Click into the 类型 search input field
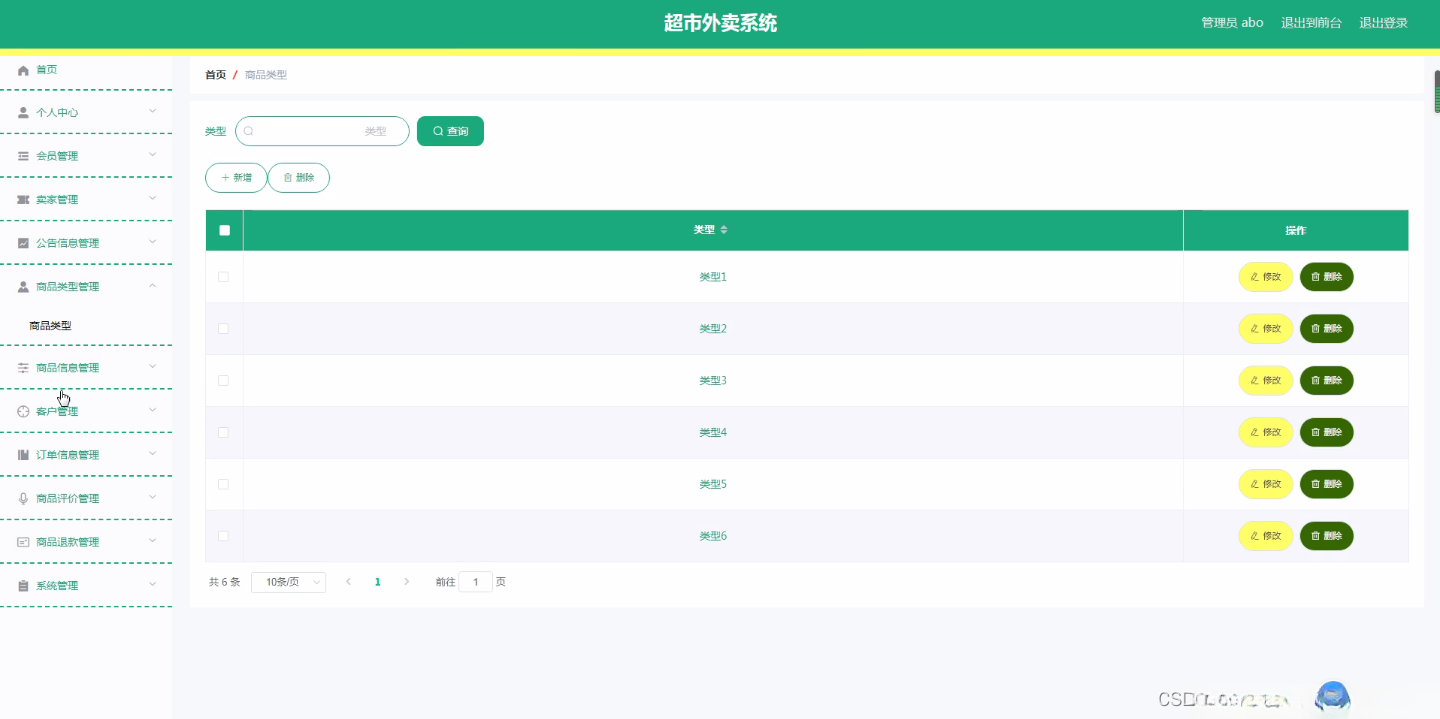 [322, 131]
